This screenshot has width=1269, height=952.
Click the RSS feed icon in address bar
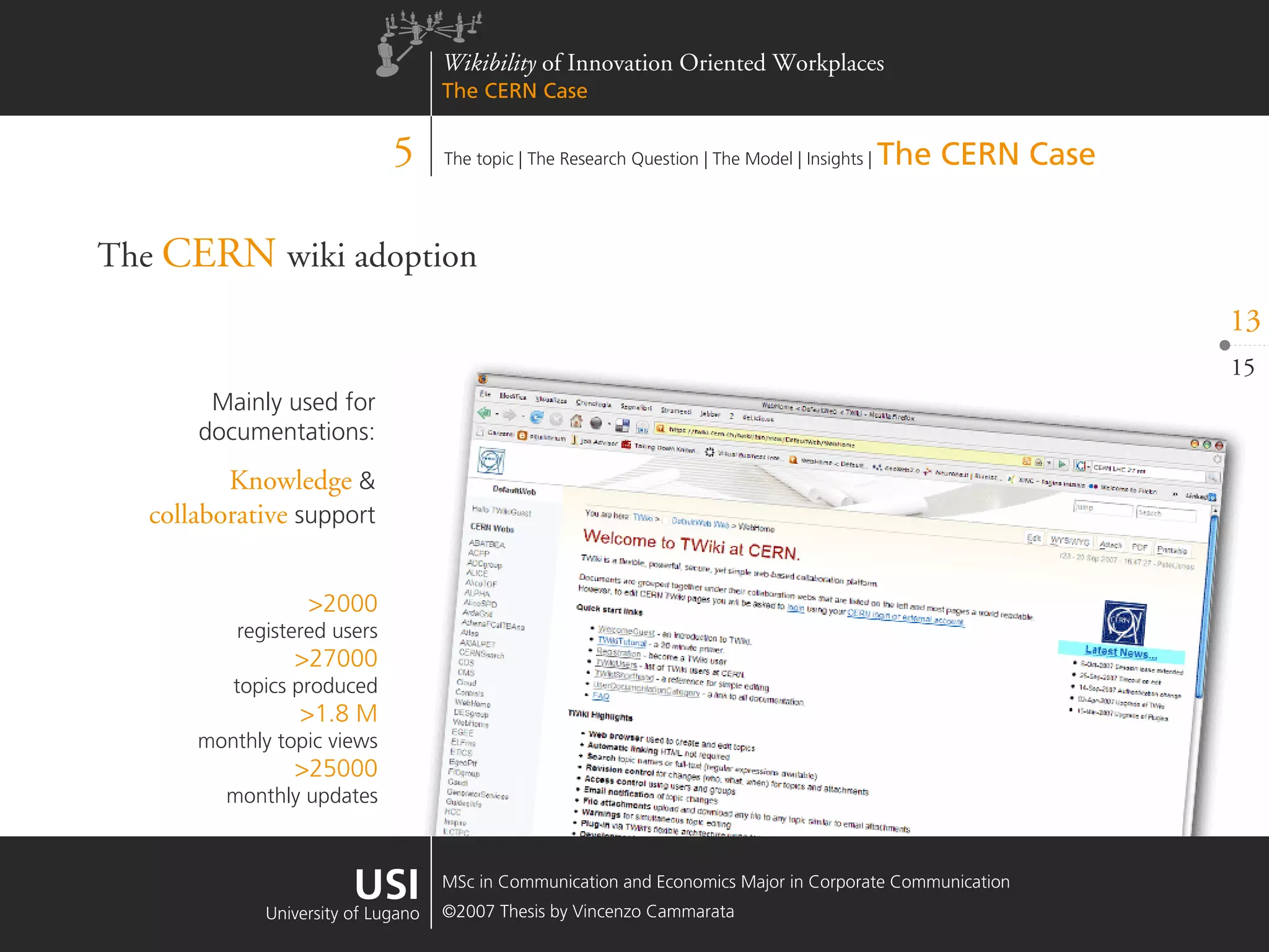click(x=1027, y=461)
